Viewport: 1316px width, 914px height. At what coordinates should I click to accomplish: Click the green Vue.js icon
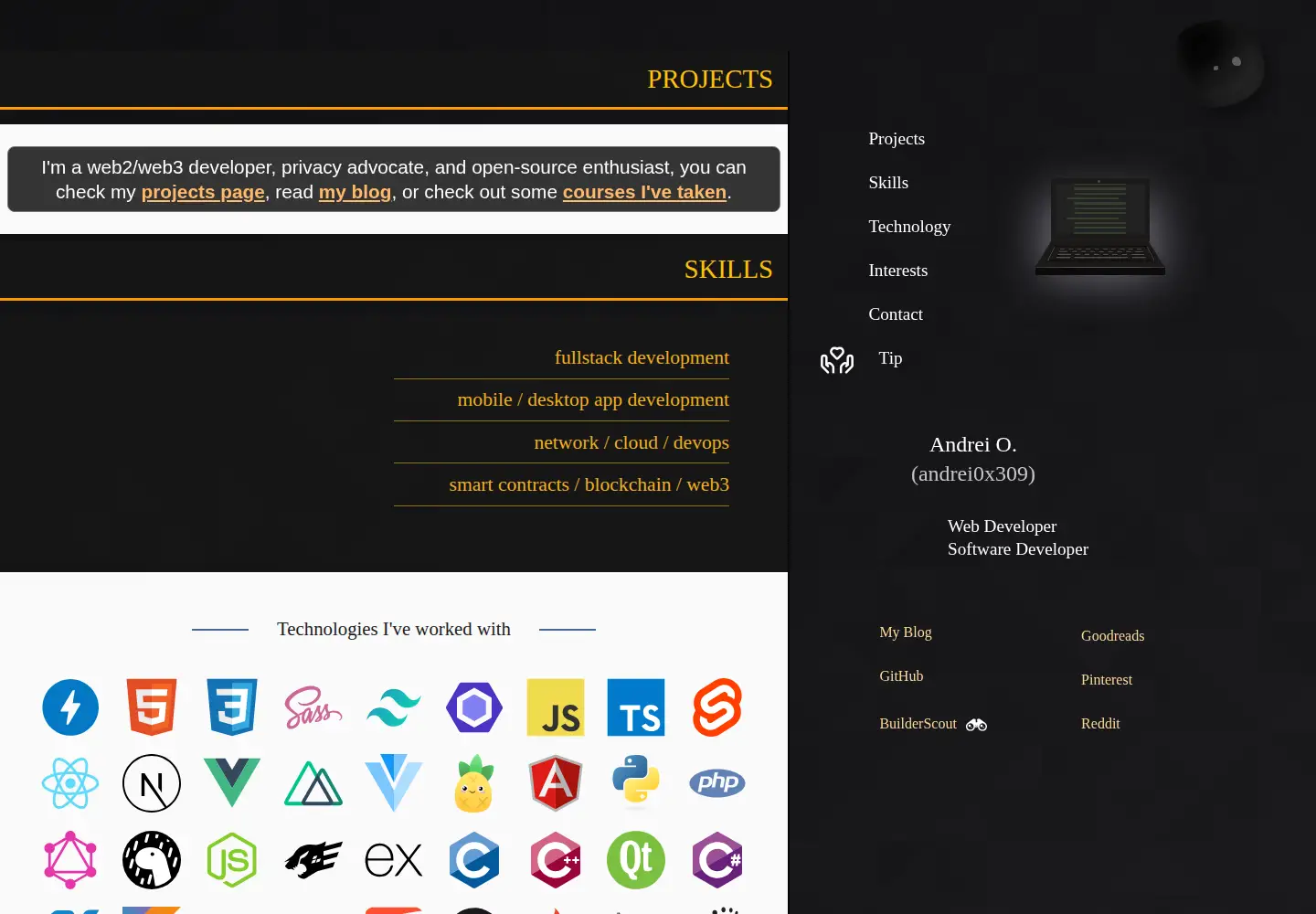tap(232, 783)
